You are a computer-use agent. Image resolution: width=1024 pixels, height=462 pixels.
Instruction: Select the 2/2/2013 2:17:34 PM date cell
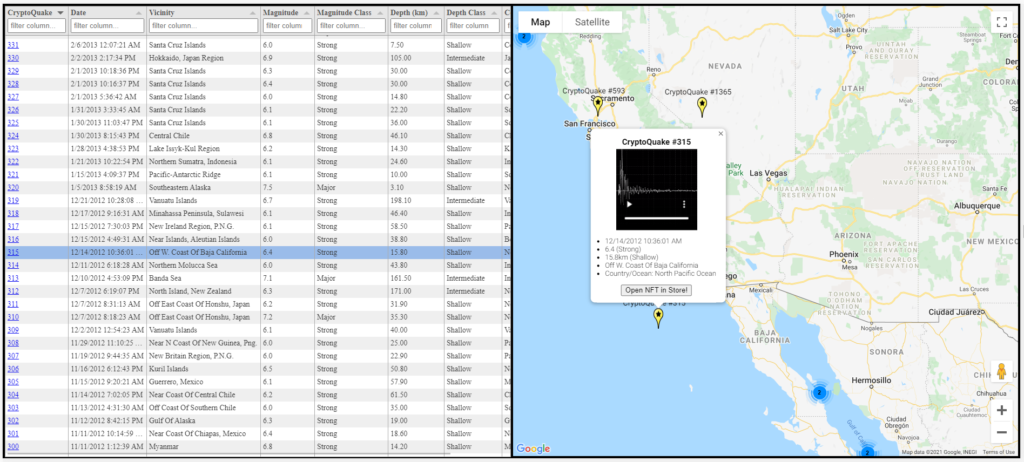[107, 58]
